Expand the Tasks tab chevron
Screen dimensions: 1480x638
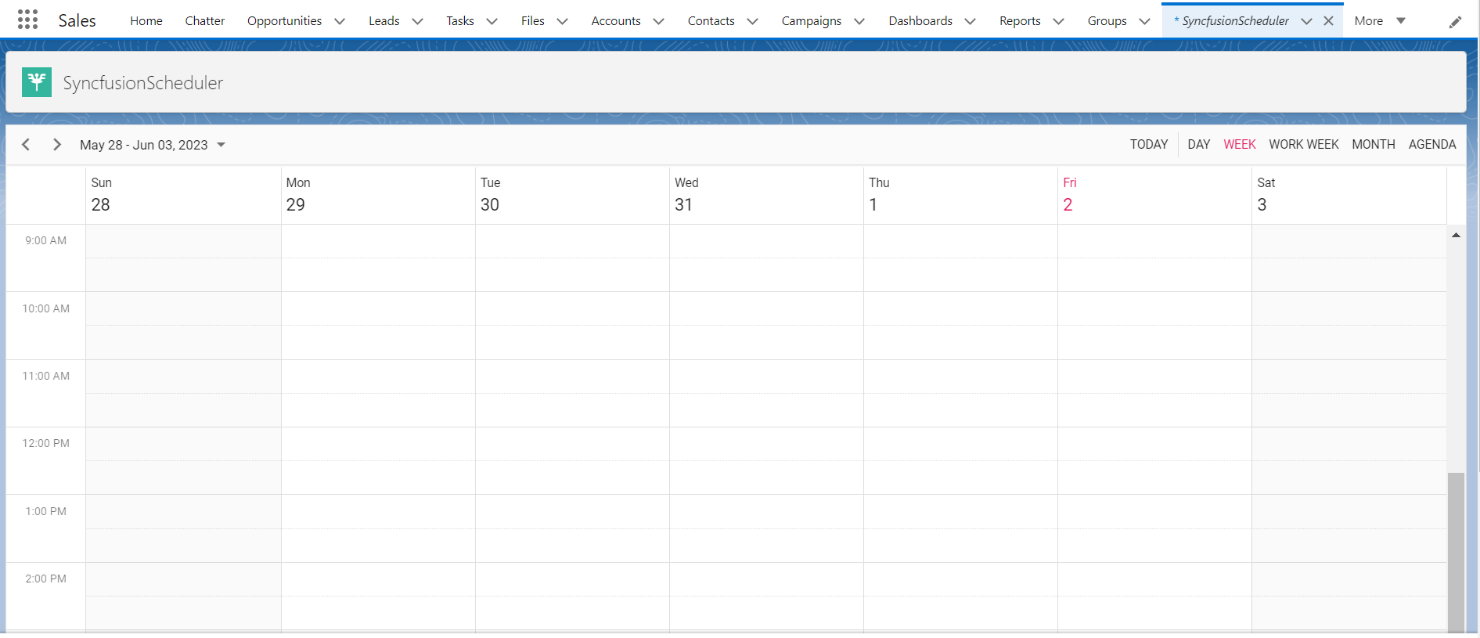coord(492,21)
